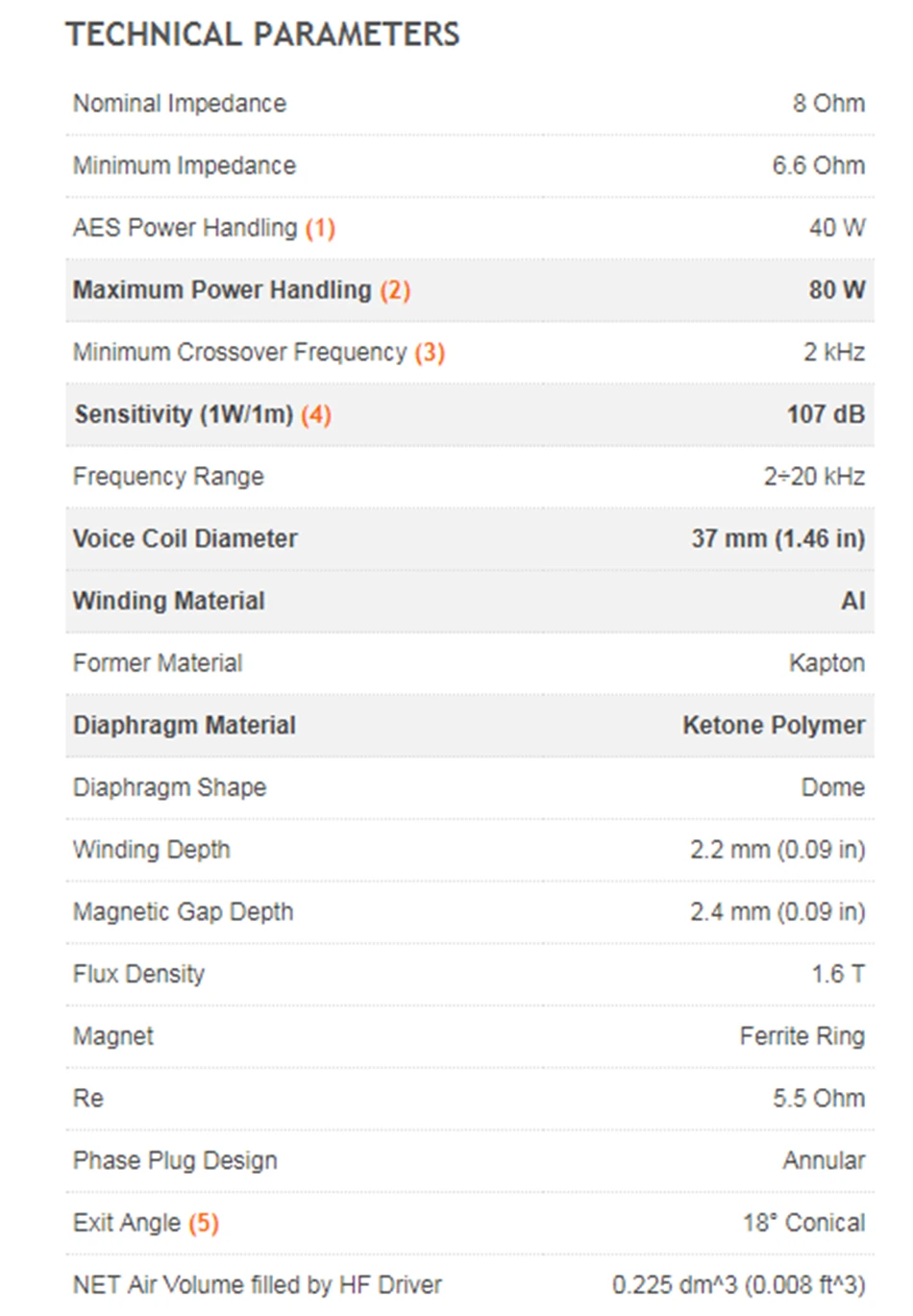Screen dimensions: 913x1316
Task: Select the Frequency Range label
Action: coord(168,477)
